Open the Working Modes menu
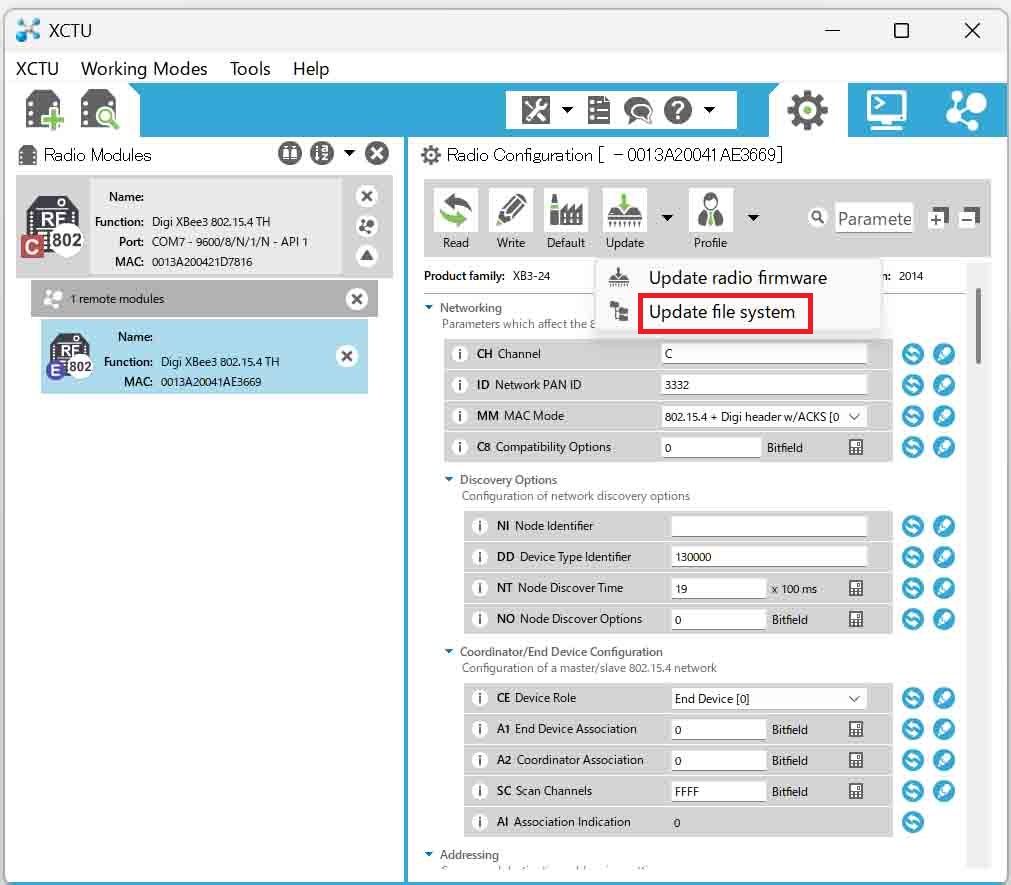Screen dimensions: 1011x885 click(144, 69)
